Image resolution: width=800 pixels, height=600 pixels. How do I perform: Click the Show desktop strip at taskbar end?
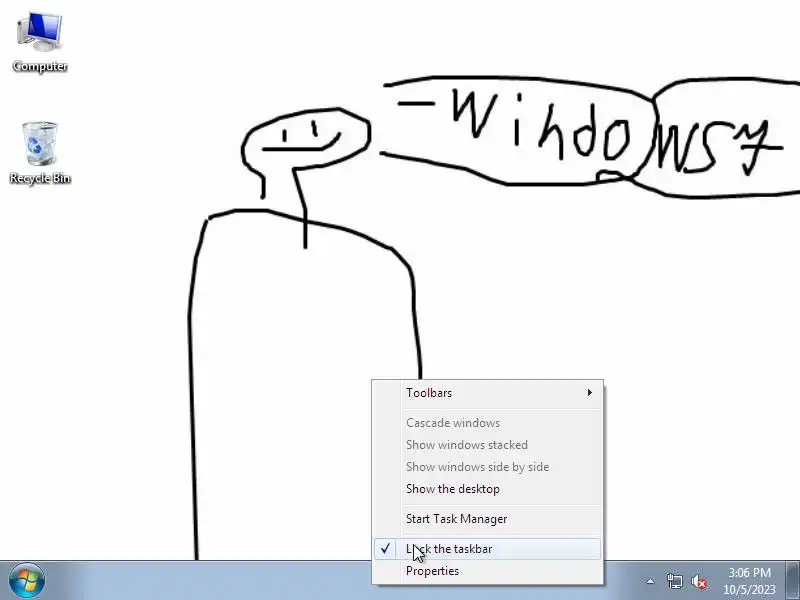click(793, 580)
